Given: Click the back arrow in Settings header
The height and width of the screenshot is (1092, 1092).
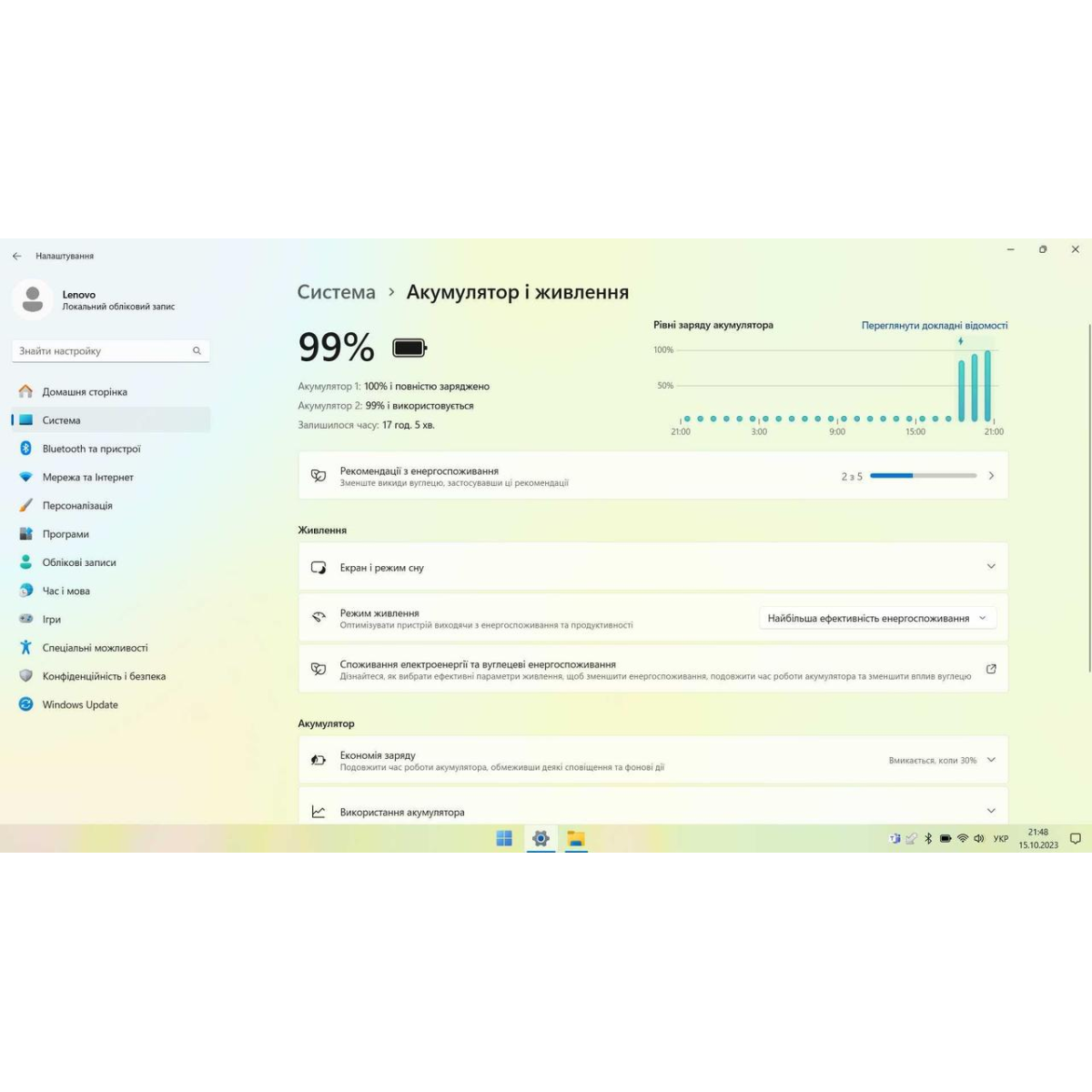Looking at the screenshot, I should [x=16, y=256].
